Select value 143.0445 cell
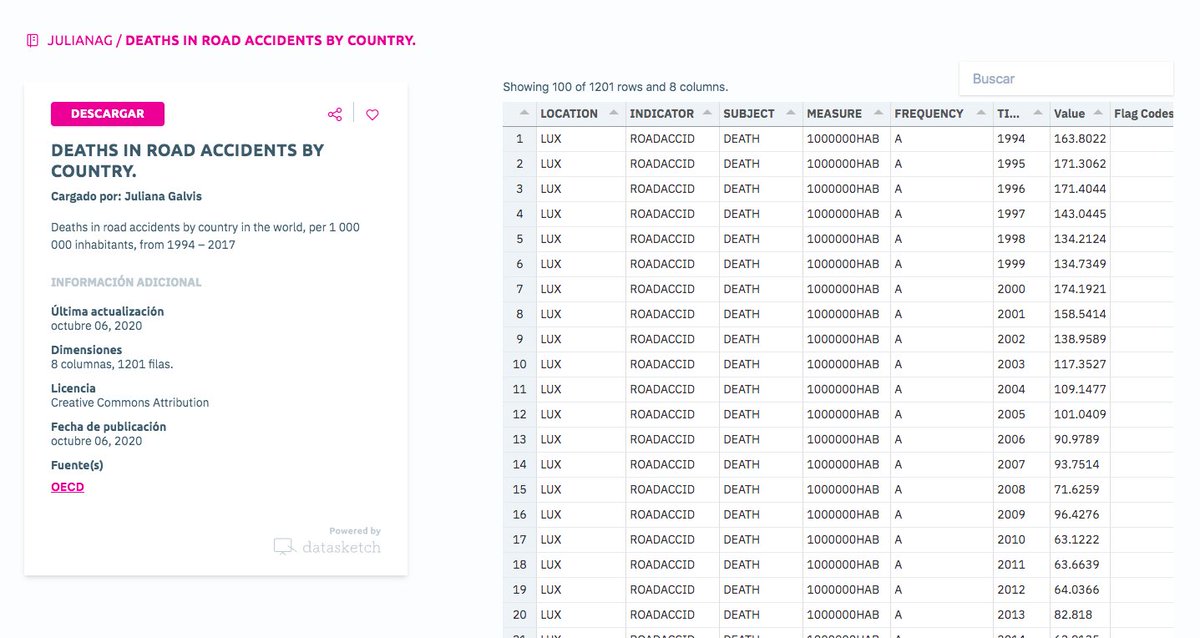The width and height of the screenshot is (1200, 638). pyautogui.click(x=1080, y=214)
